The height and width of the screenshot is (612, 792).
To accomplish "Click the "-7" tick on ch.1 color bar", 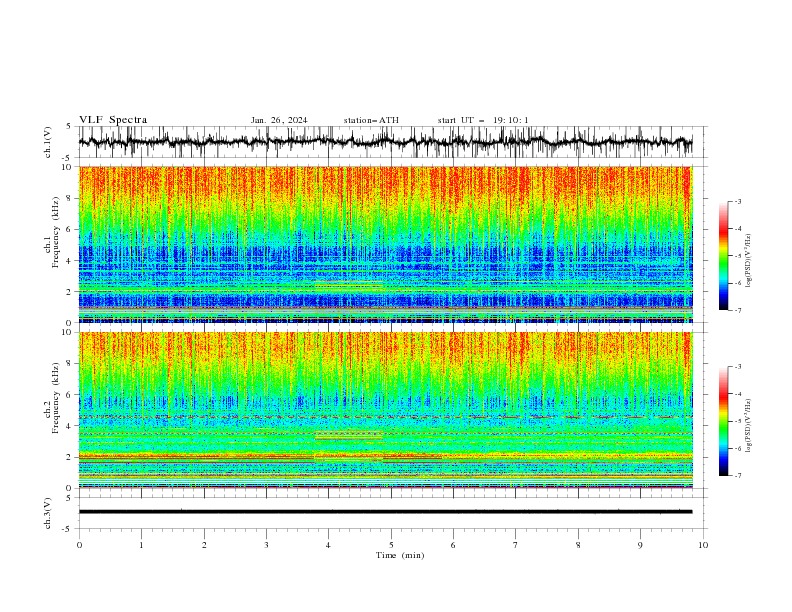I will pos(737,311).
